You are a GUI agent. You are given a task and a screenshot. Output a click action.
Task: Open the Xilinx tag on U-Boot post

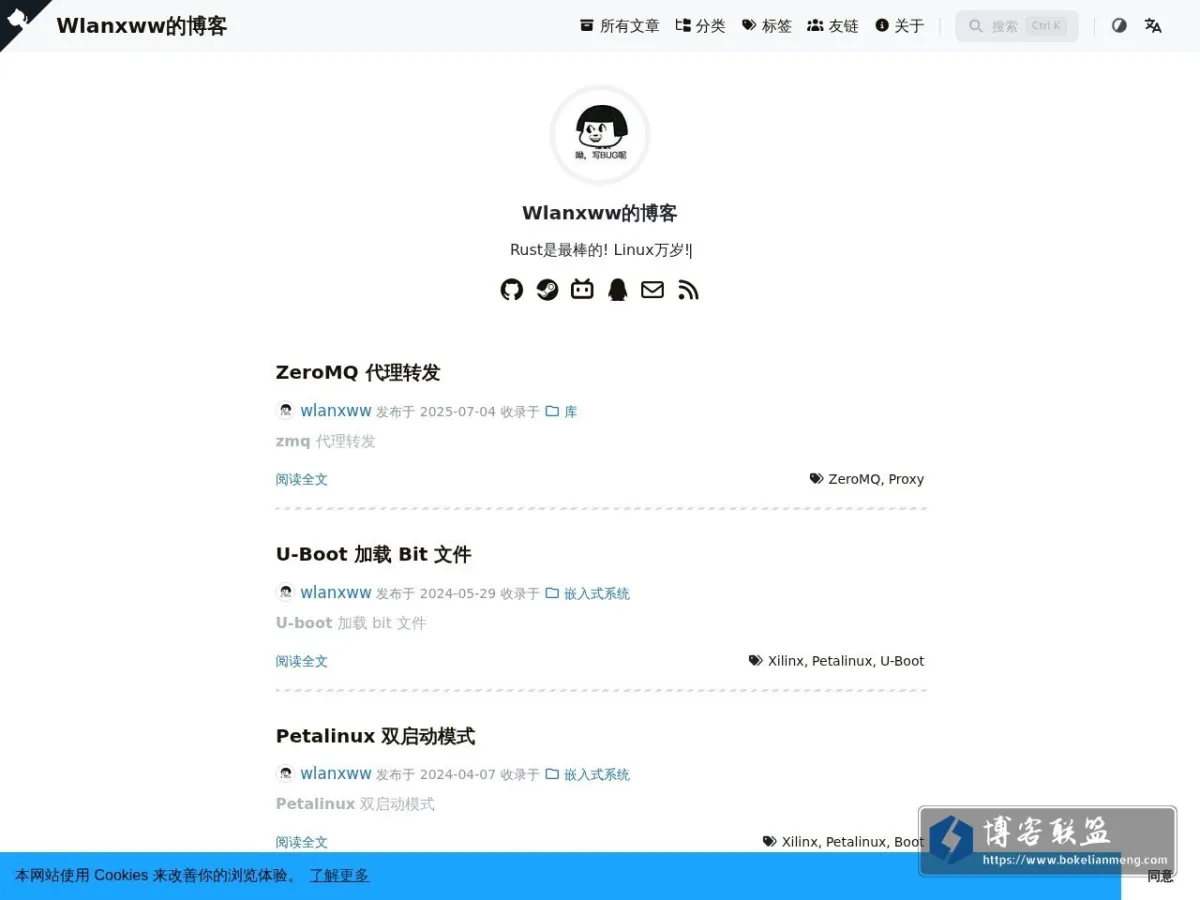click(x=786, y=661)
